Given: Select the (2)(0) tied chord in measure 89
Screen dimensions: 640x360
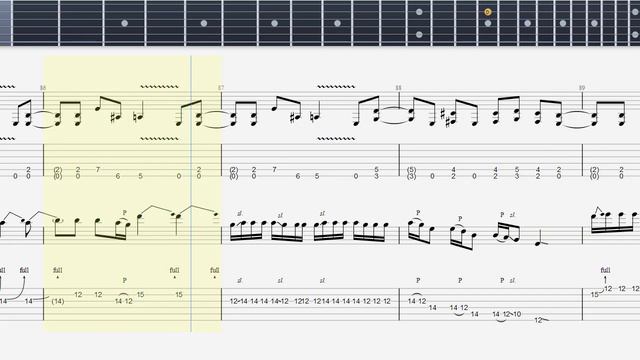Looking at the screenshot, I should pos(594,173).
